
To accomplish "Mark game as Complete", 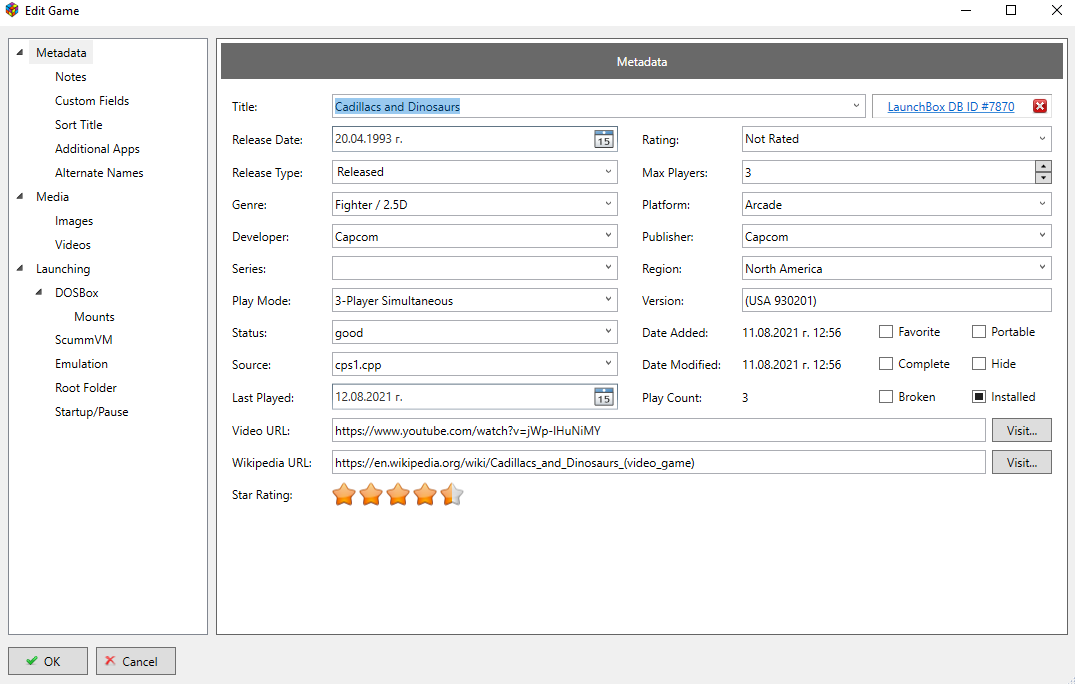I will (x=886, y=364).
